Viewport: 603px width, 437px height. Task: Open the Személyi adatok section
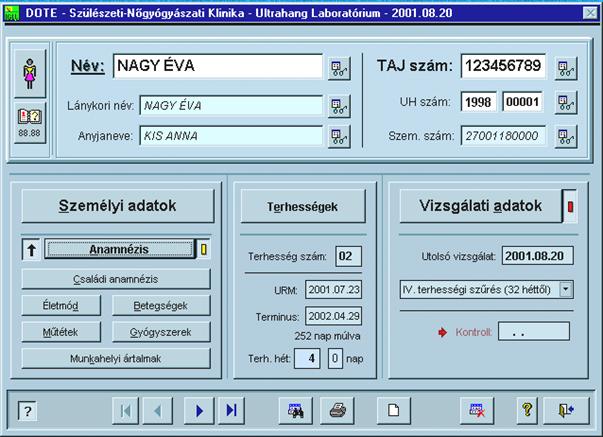click(118, 206)
